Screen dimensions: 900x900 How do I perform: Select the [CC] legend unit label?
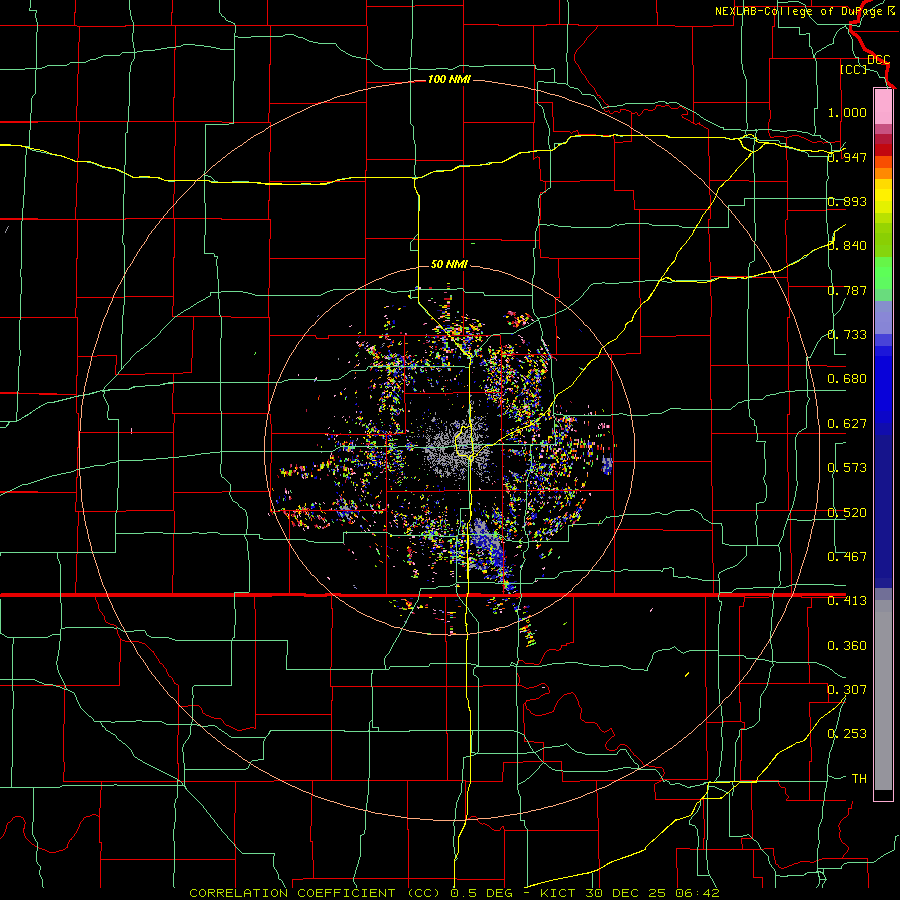(854, 69)
